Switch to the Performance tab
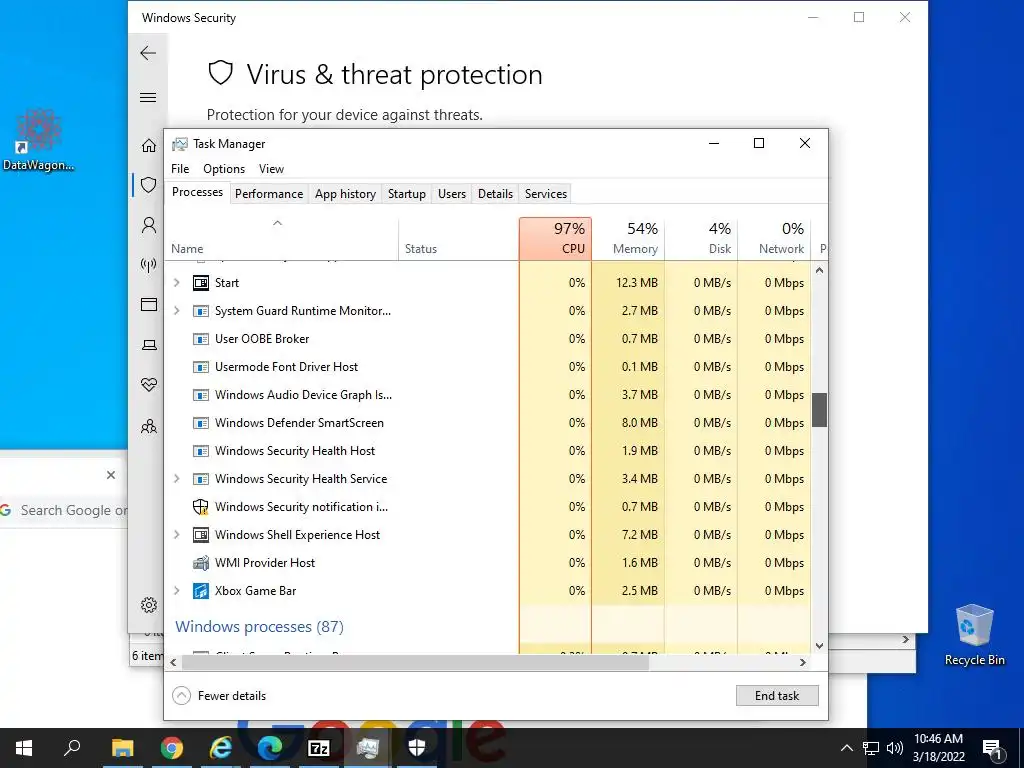1024x768 pixels. [x=269, y=194]
